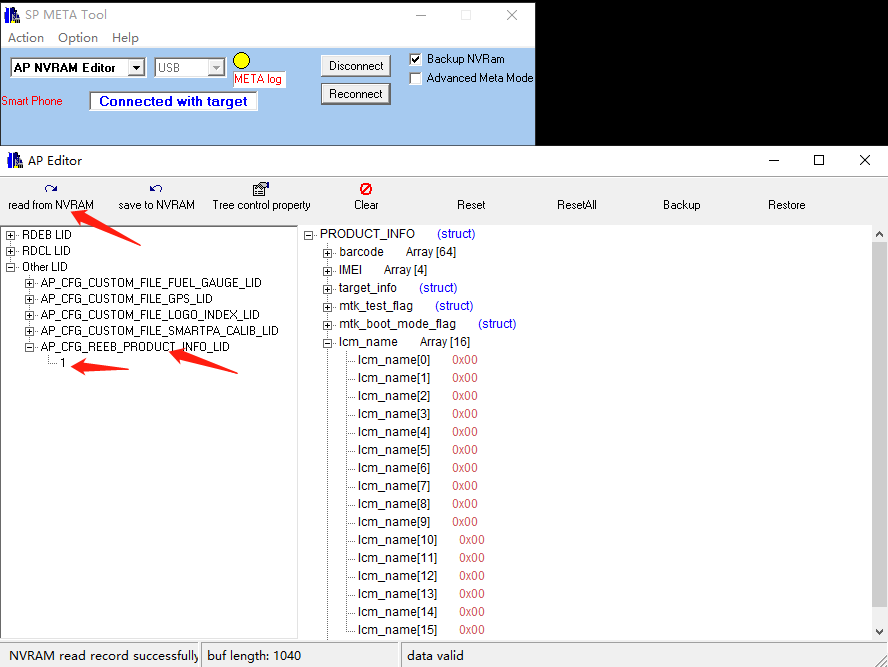Screen dimensions: 888x667
Task: Click the vertical scrollbar in struct panel
Action: point(879,430)
